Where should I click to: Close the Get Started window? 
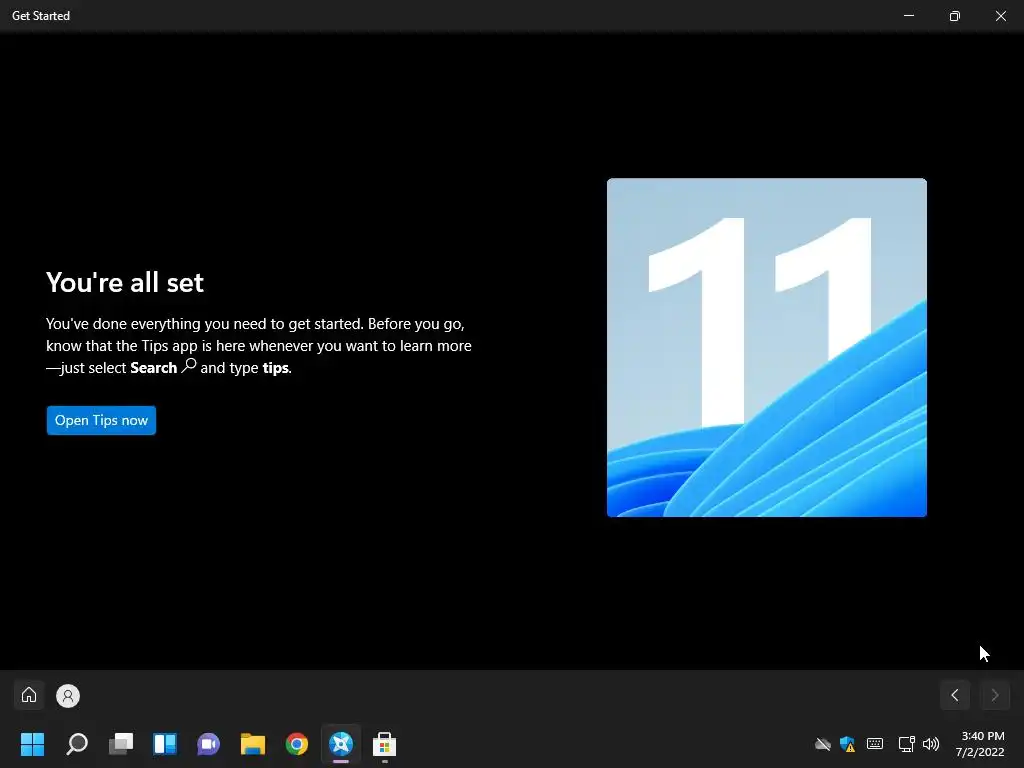(x=1000, y=16)
